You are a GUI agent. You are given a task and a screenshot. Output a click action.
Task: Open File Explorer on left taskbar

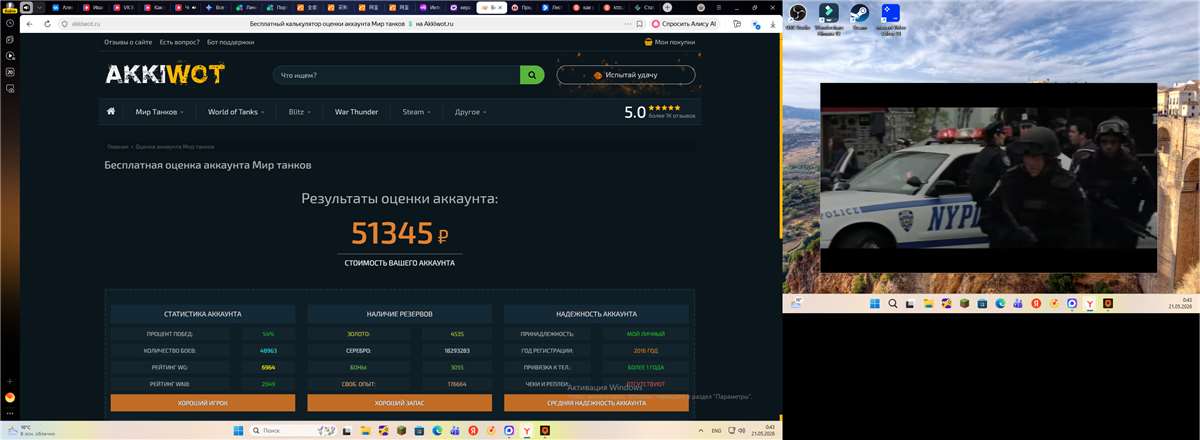(x=367, y=431)
